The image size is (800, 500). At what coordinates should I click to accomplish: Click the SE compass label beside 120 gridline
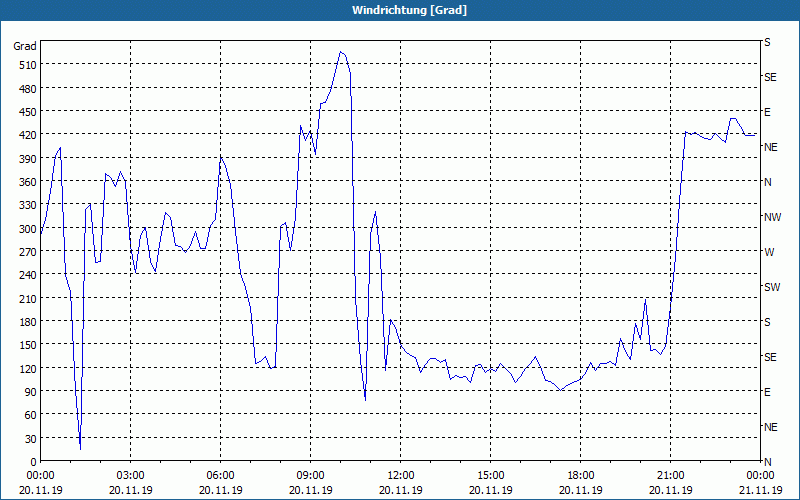770,357
